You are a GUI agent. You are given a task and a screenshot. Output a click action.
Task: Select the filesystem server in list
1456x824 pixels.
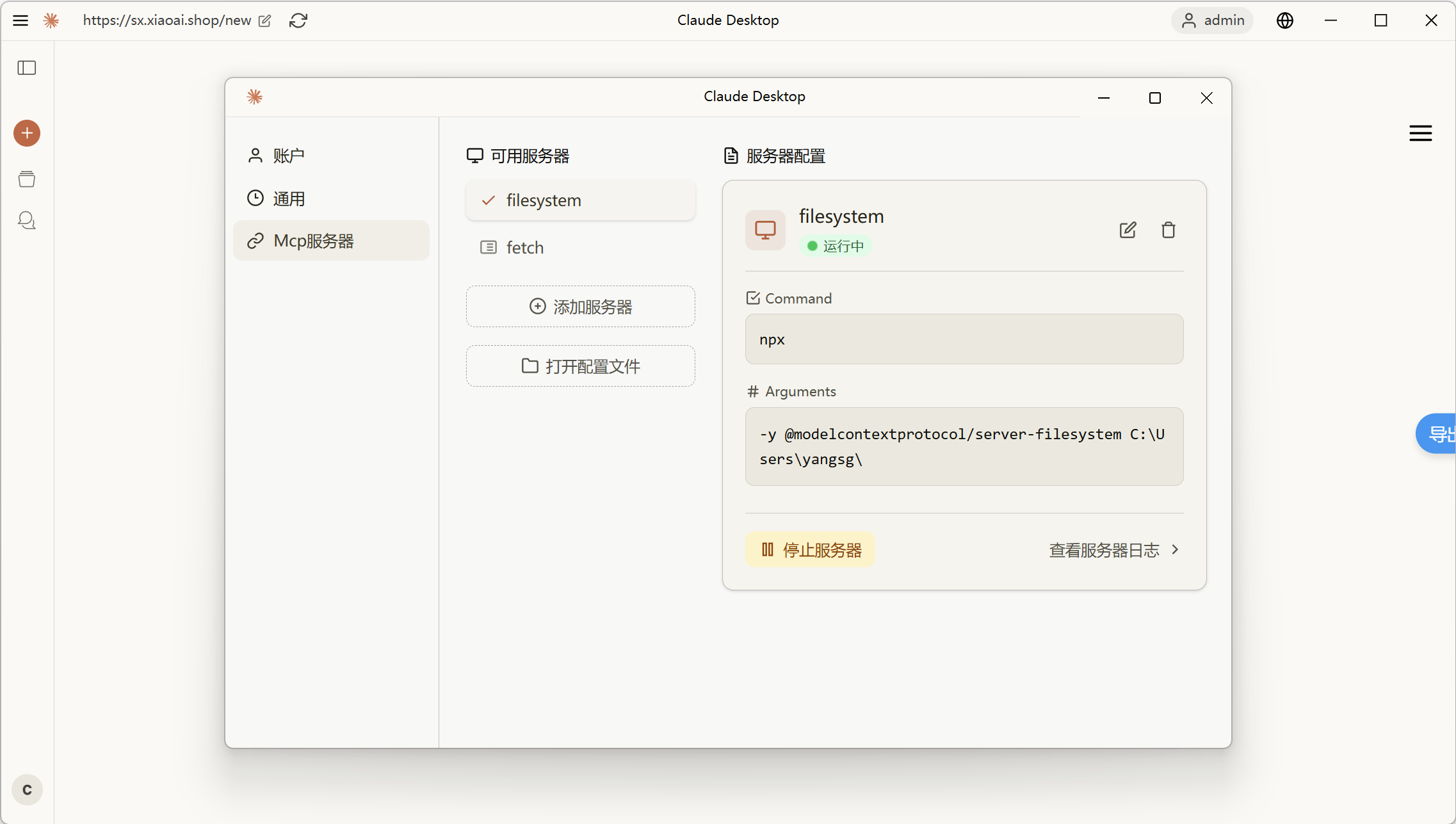pos(581,200)
